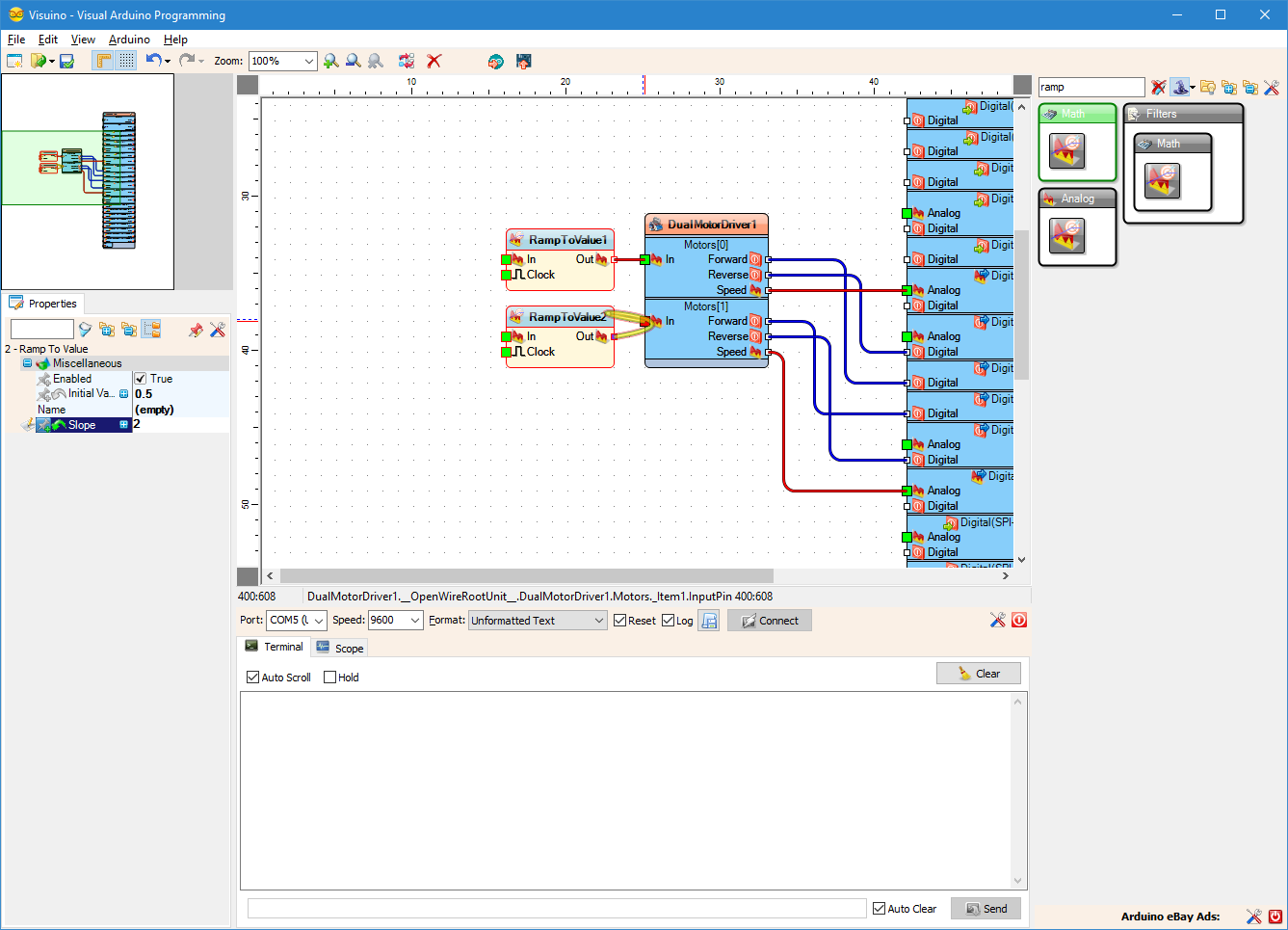Open the Zoom percentage dropdown
The width and height of the screenshot is (1288, 930).
point(282,61)
